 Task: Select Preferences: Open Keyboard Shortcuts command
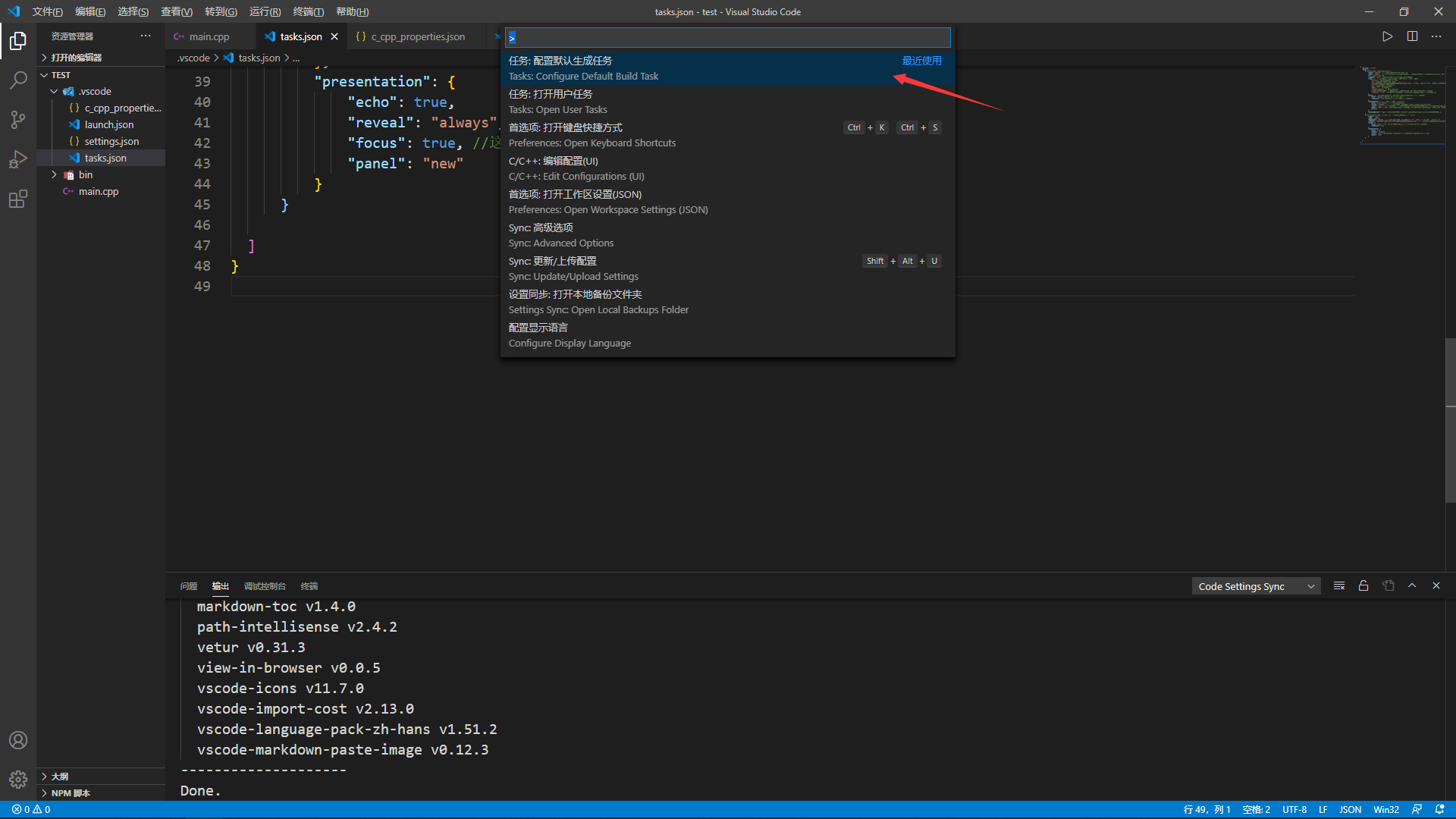tap(728, 135)
